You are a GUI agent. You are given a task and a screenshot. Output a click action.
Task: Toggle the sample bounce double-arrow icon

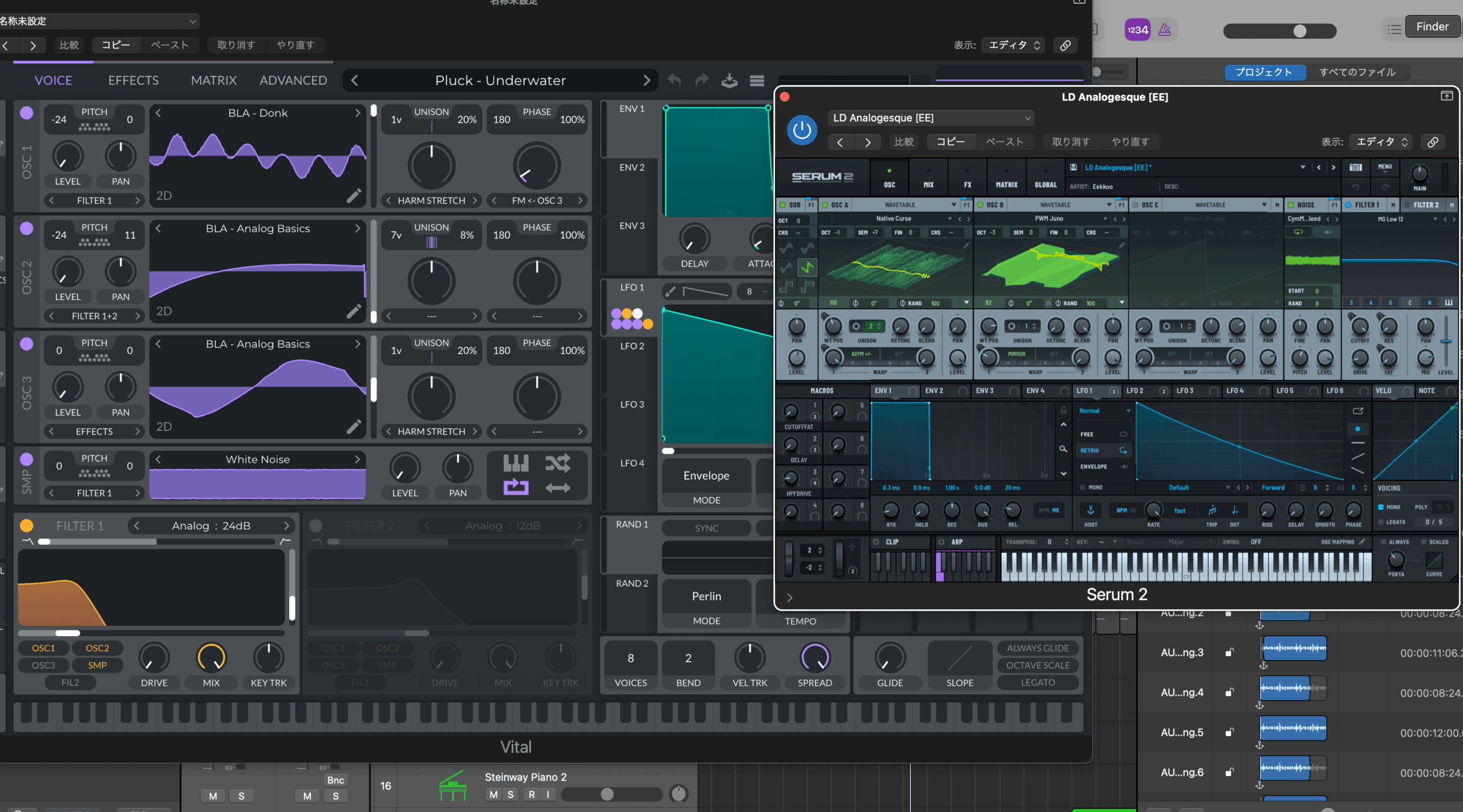click(x=558, y=487)
